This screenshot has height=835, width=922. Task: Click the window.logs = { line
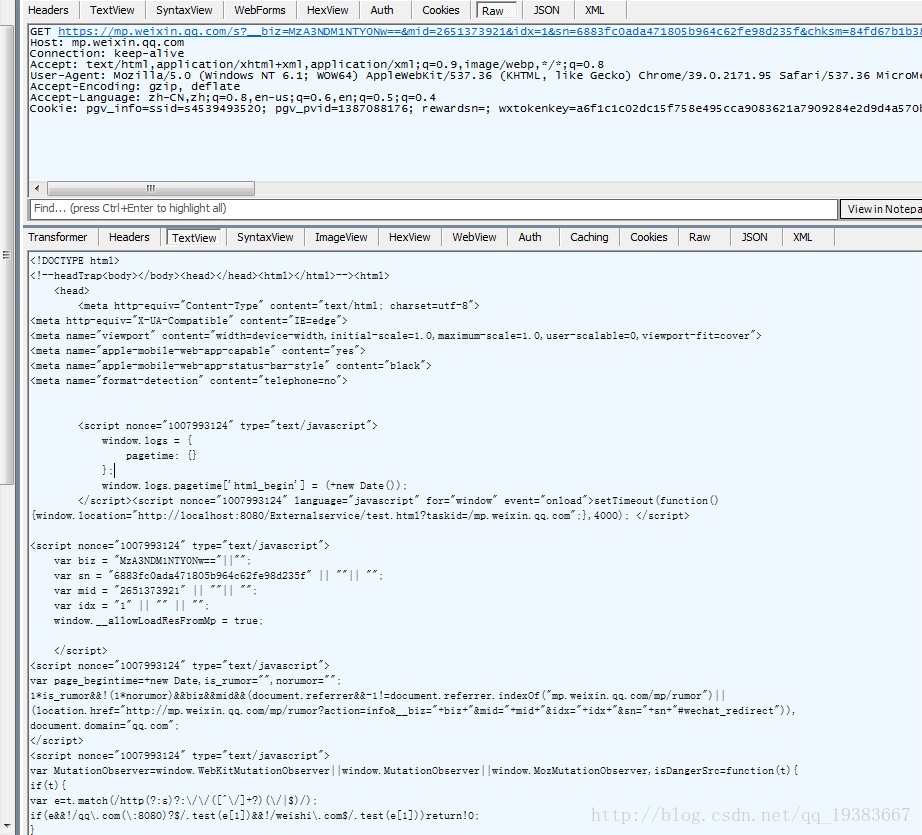(147, 440)
